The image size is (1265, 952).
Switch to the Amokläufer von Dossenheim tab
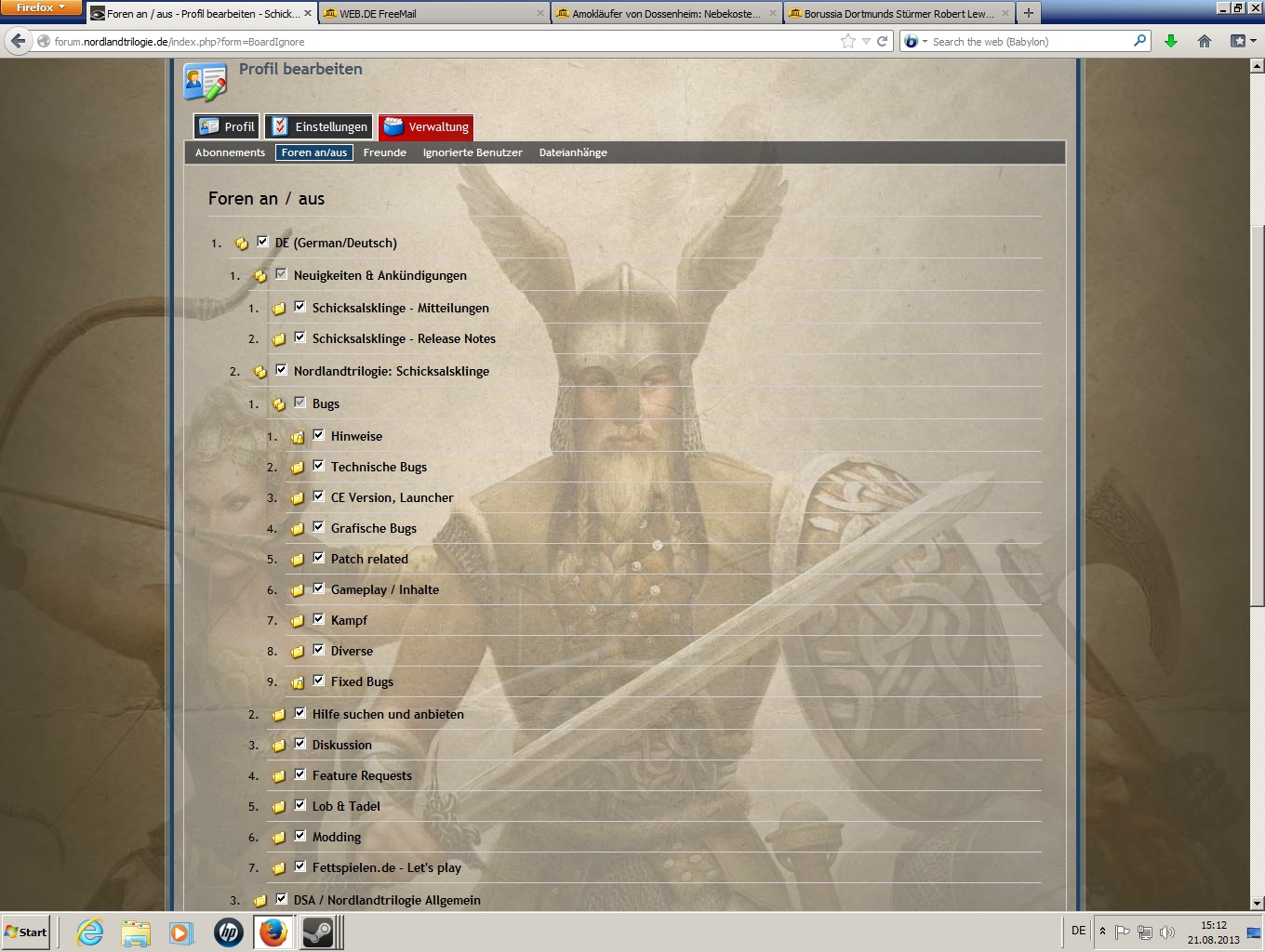pyautogui.click(x=667, y=13)
